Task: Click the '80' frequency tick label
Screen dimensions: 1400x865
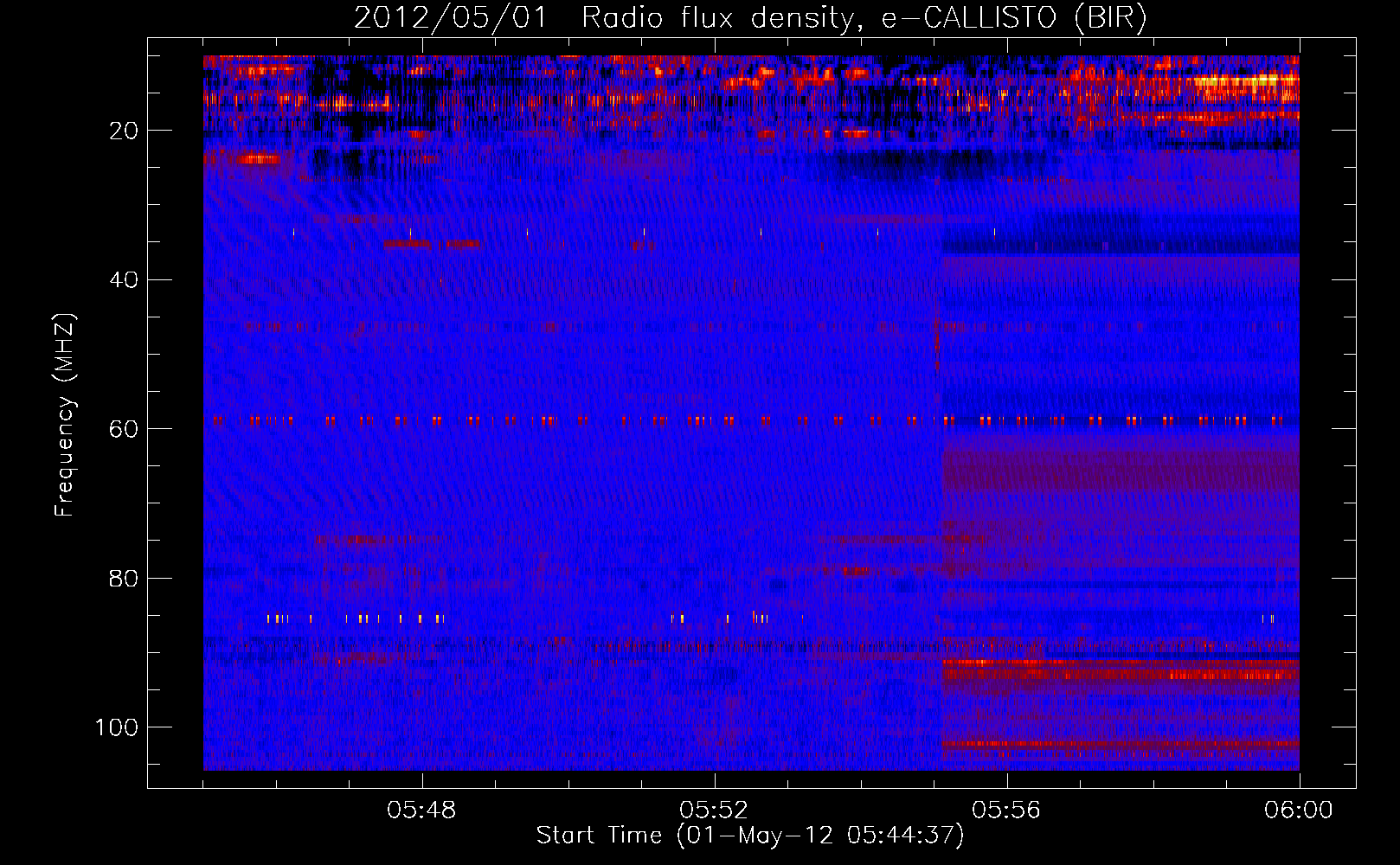Action: tap(124, 578)
